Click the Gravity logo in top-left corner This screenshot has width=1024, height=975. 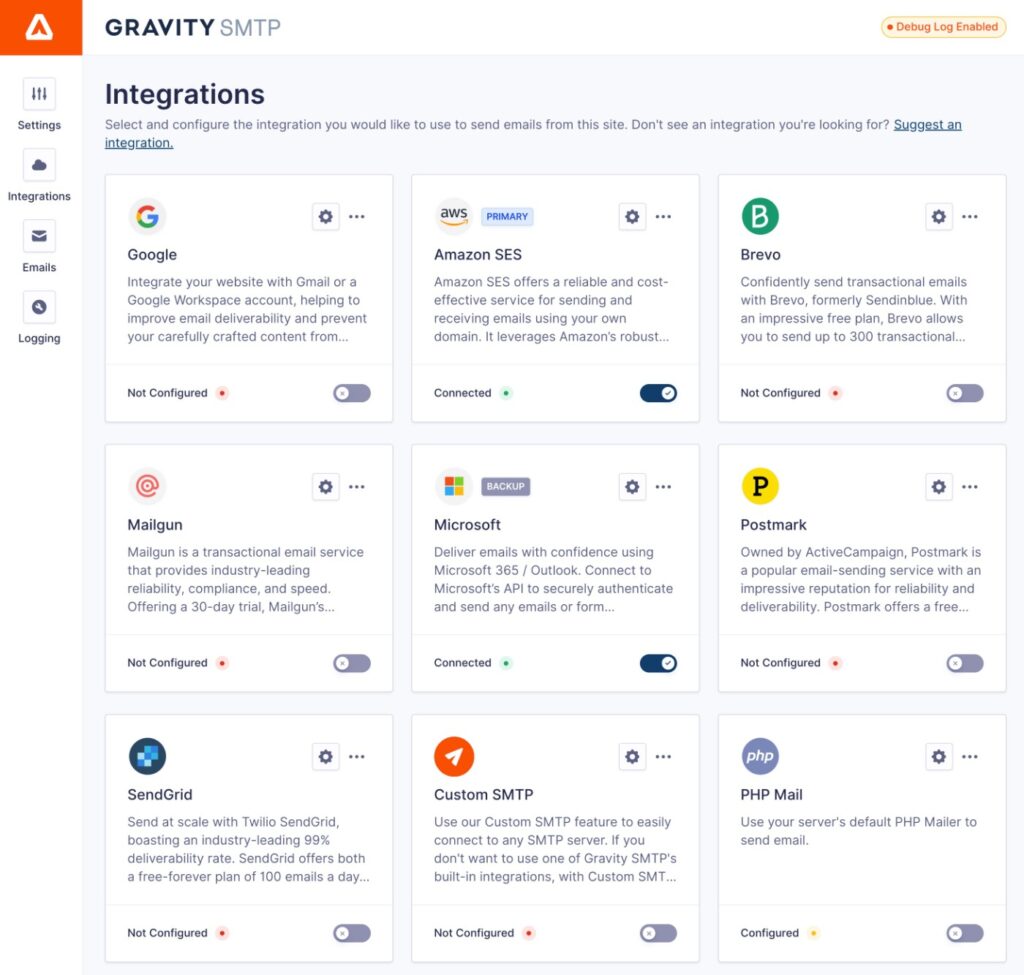40,28
